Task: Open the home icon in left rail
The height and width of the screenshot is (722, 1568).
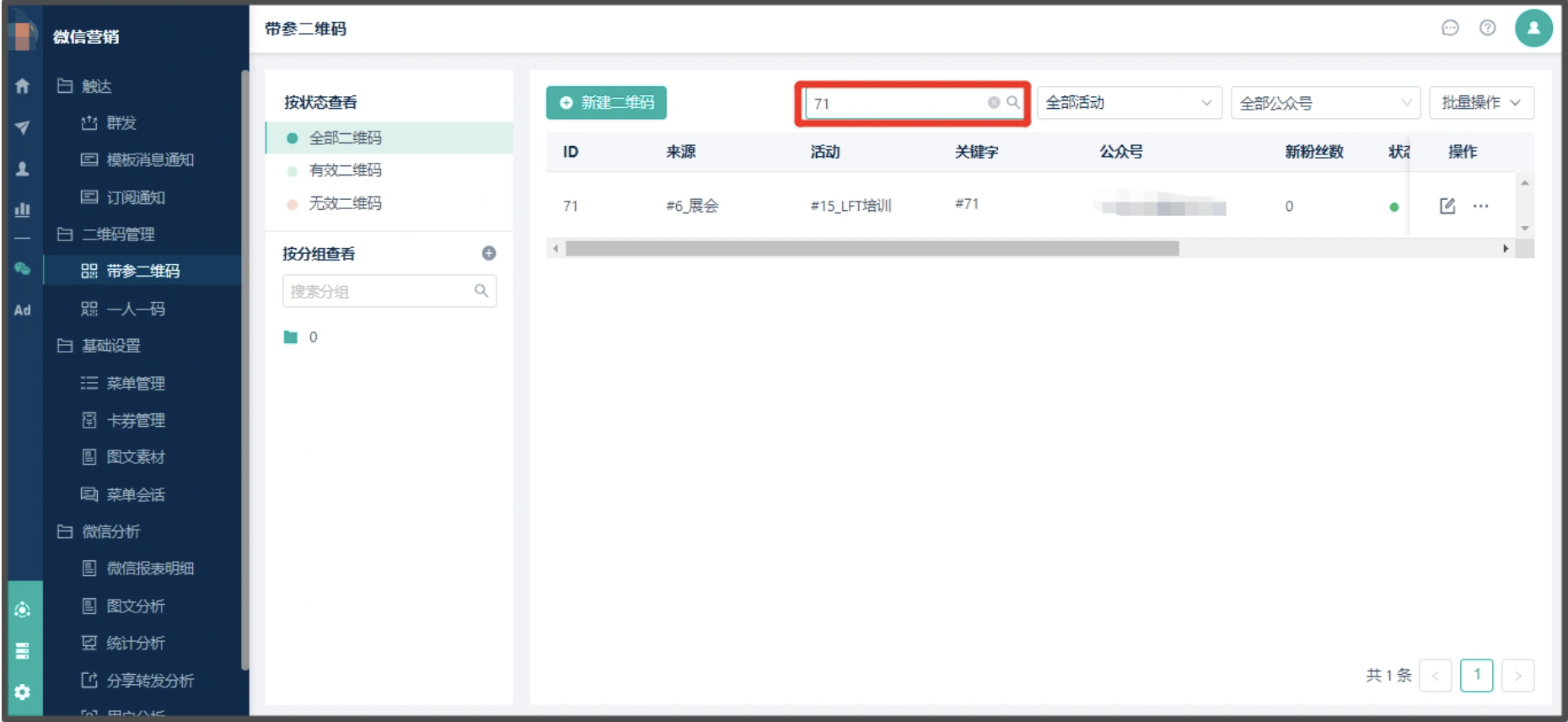Action: pyautogui.click(x=23, y=86)
